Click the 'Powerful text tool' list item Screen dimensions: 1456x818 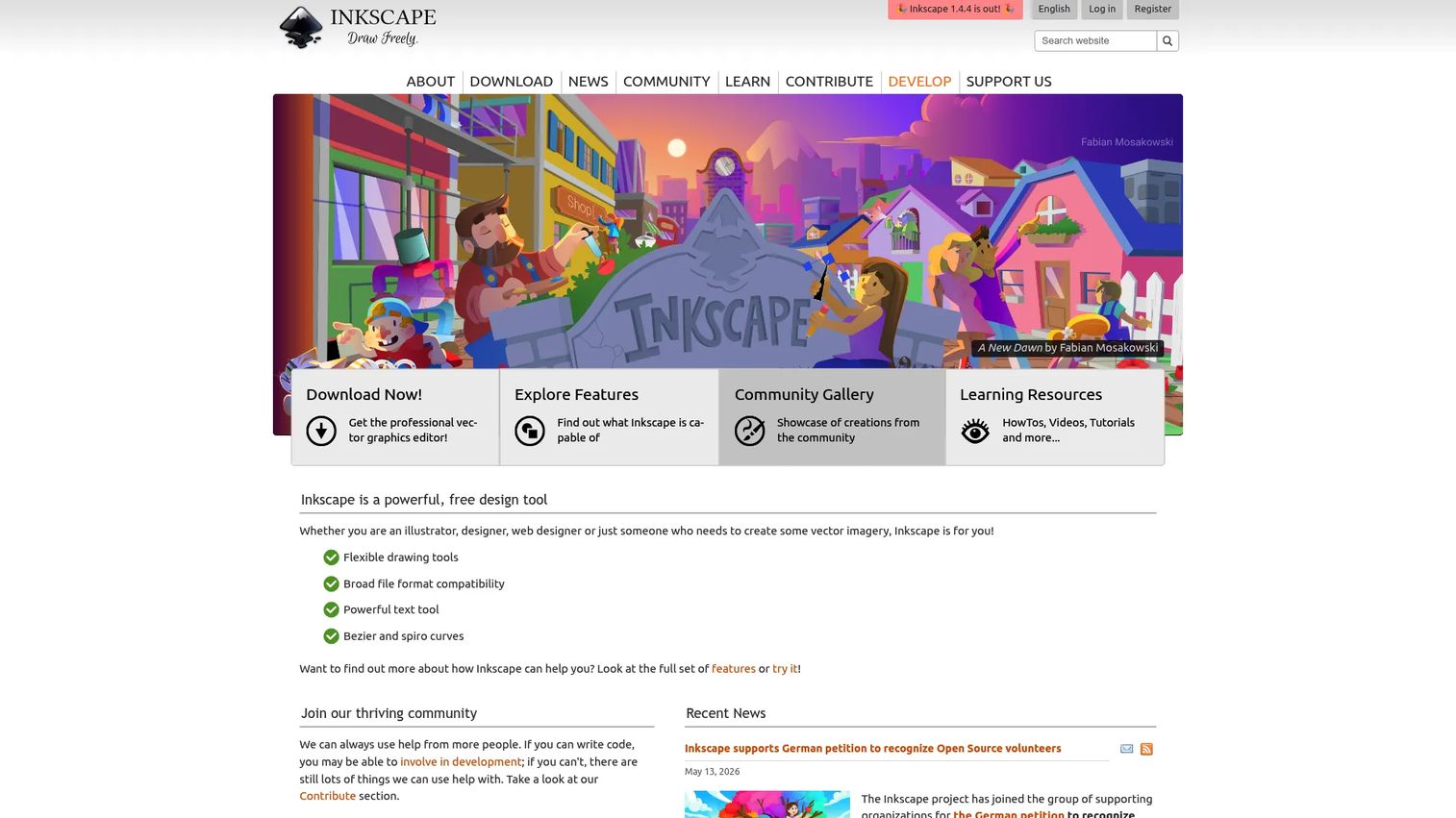click(x=391, y=609)
